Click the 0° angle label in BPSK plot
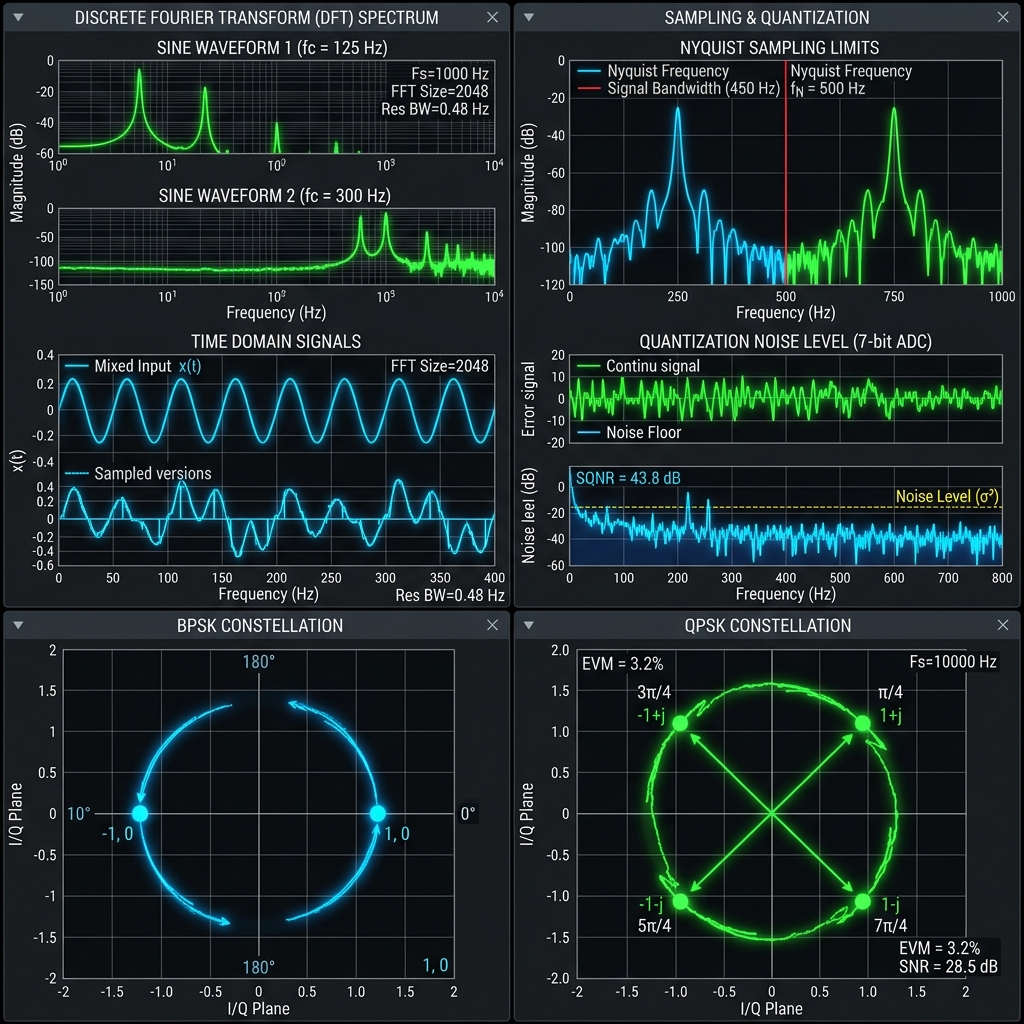Viewport: 1024px width, 1024px height. coord(468,814)
